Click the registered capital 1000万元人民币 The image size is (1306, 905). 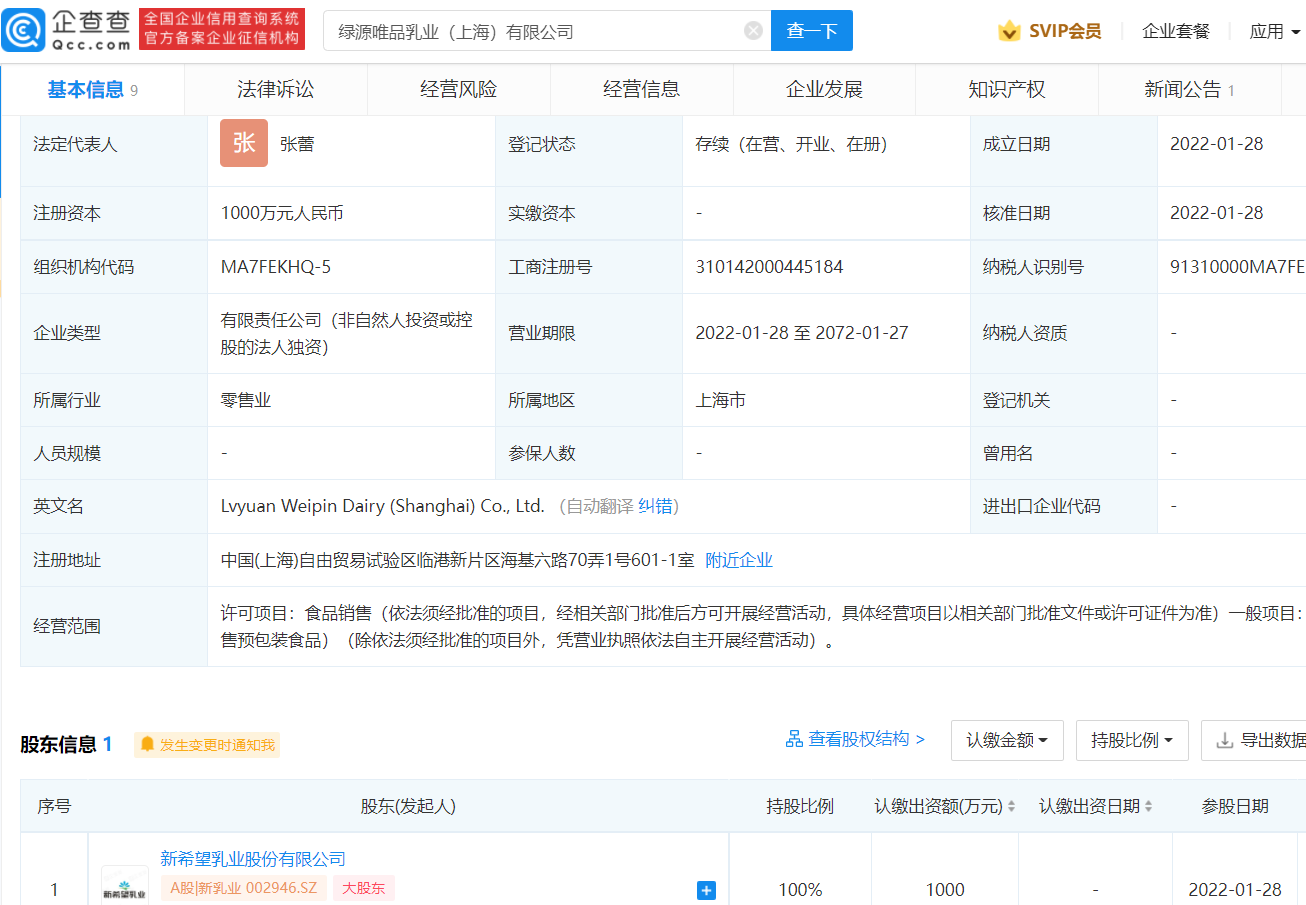coord(282,213)
